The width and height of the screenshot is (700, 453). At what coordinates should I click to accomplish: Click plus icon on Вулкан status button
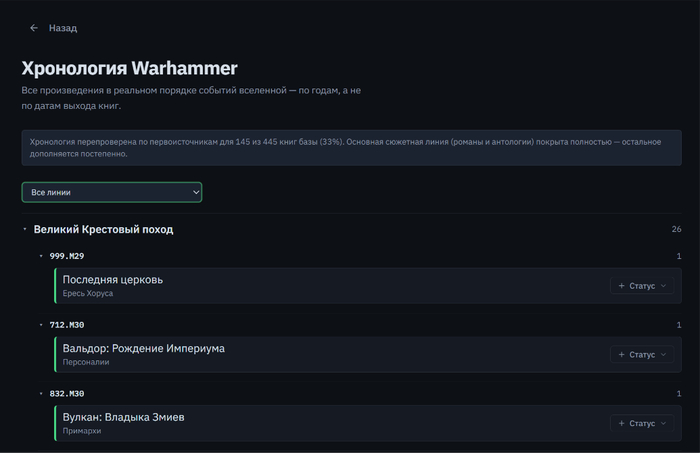[621, 423]
